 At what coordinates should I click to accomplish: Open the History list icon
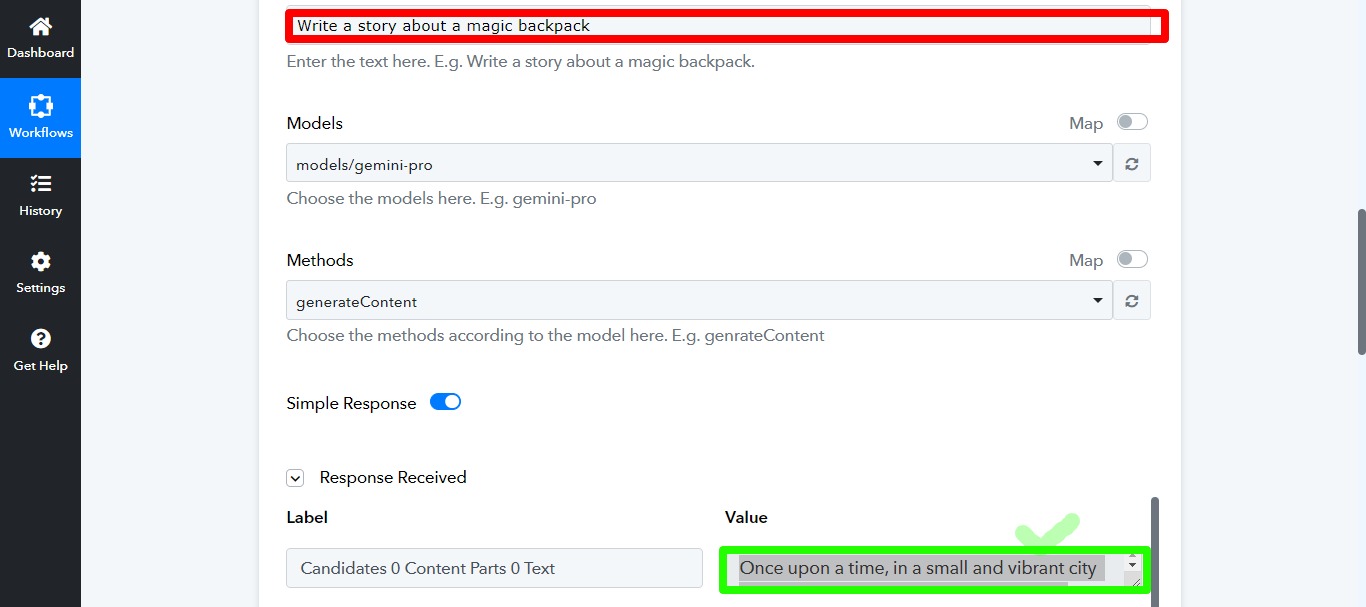40,184
